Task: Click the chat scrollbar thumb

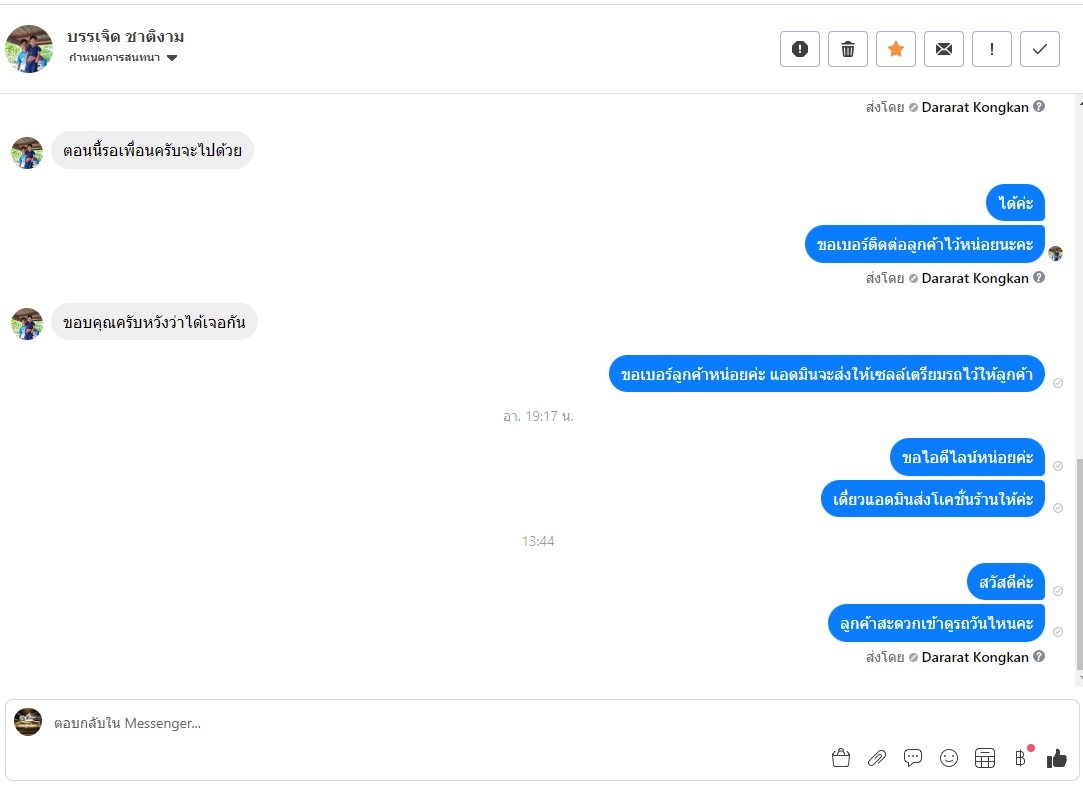Action: click(1079, 564)
